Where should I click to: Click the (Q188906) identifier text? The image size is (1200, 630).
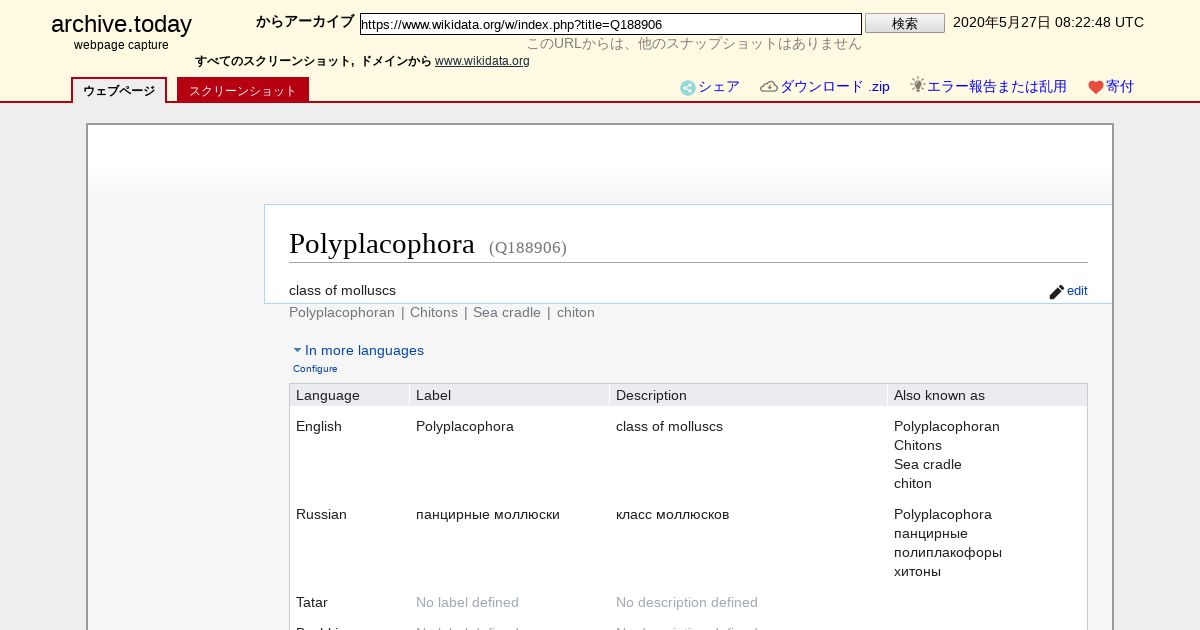click(x=528, y=248)
